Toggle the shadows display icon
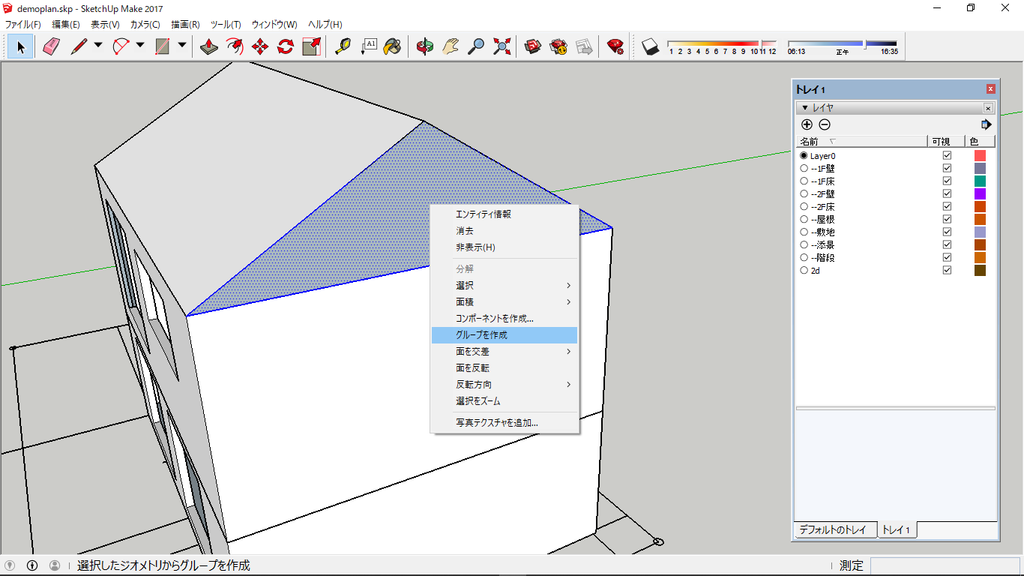1024x576 pixels. 650,46
